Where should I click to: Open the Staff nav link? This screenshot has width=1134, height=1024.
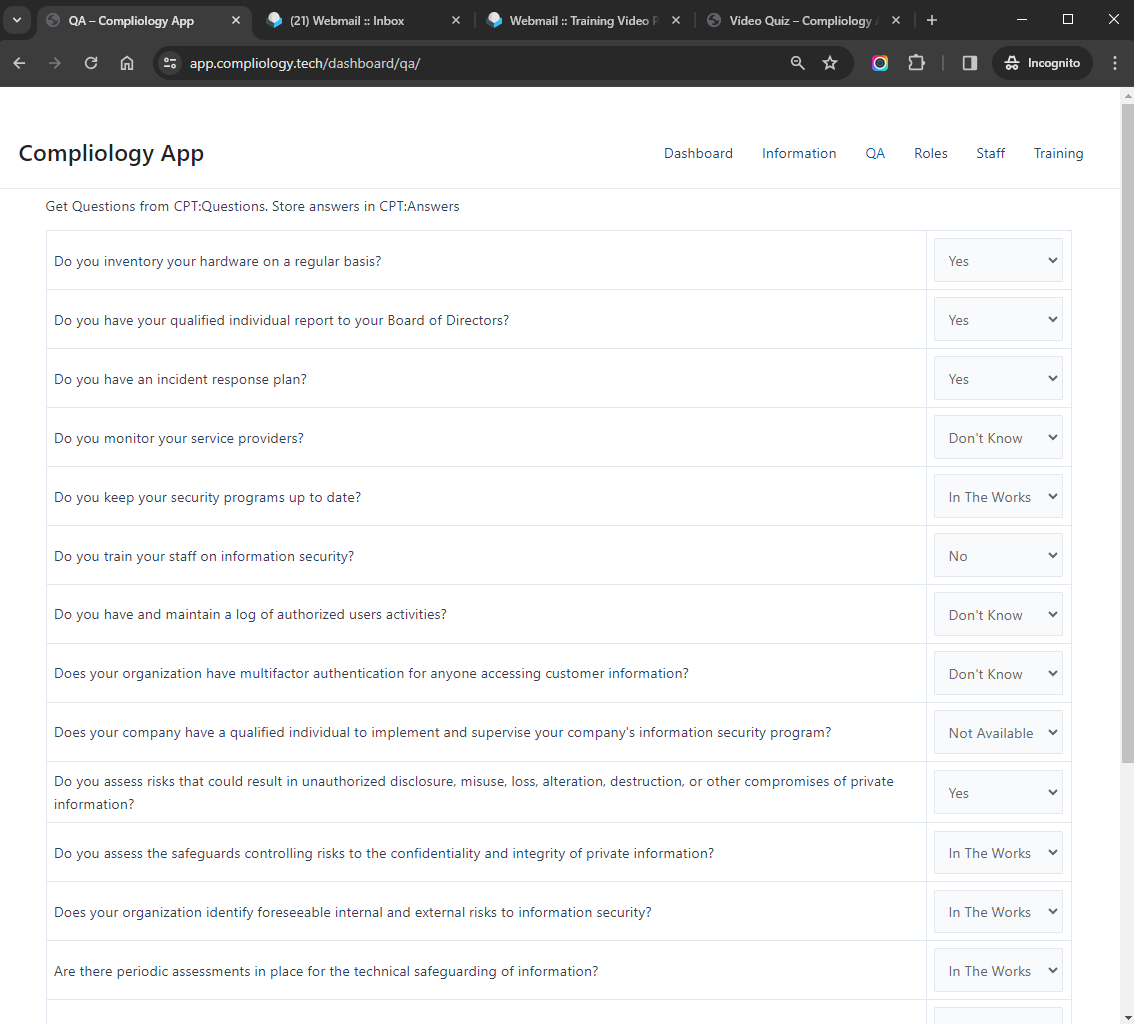click(x=990, y=153)
